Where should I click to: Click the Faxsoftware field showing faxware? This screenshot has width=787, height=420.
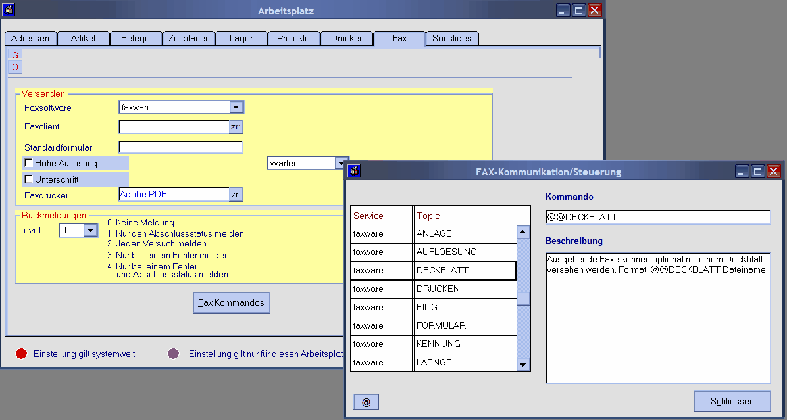175,107
